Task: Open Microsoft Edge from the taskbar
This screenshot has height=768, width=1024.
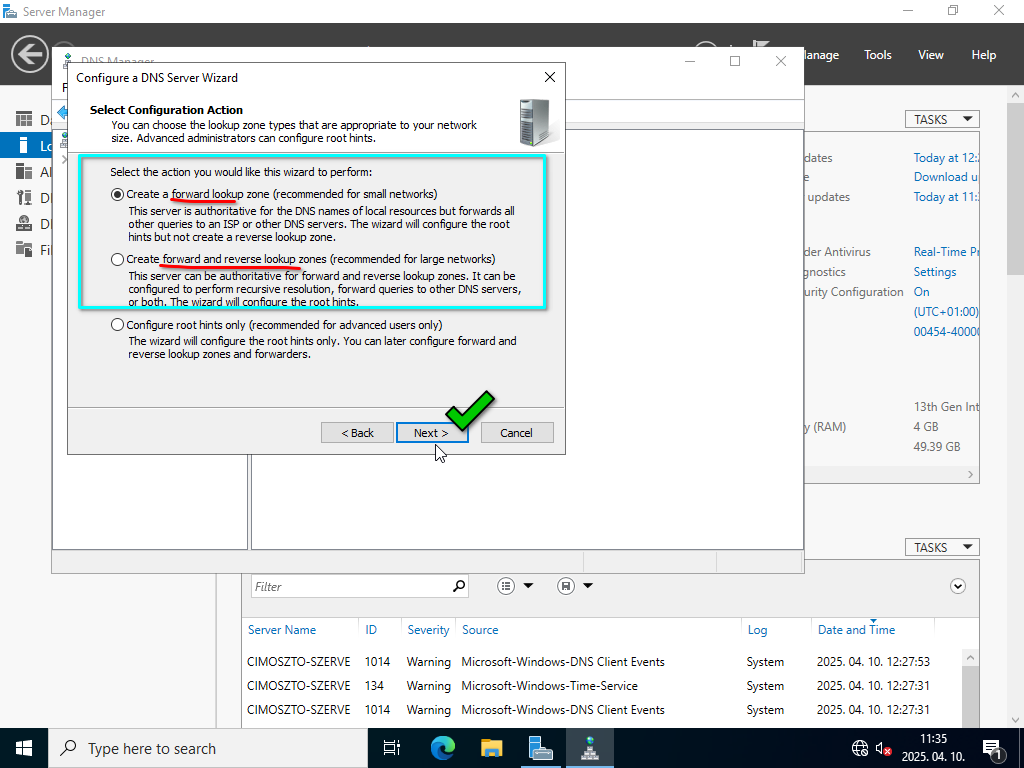Action: [443, 748]
